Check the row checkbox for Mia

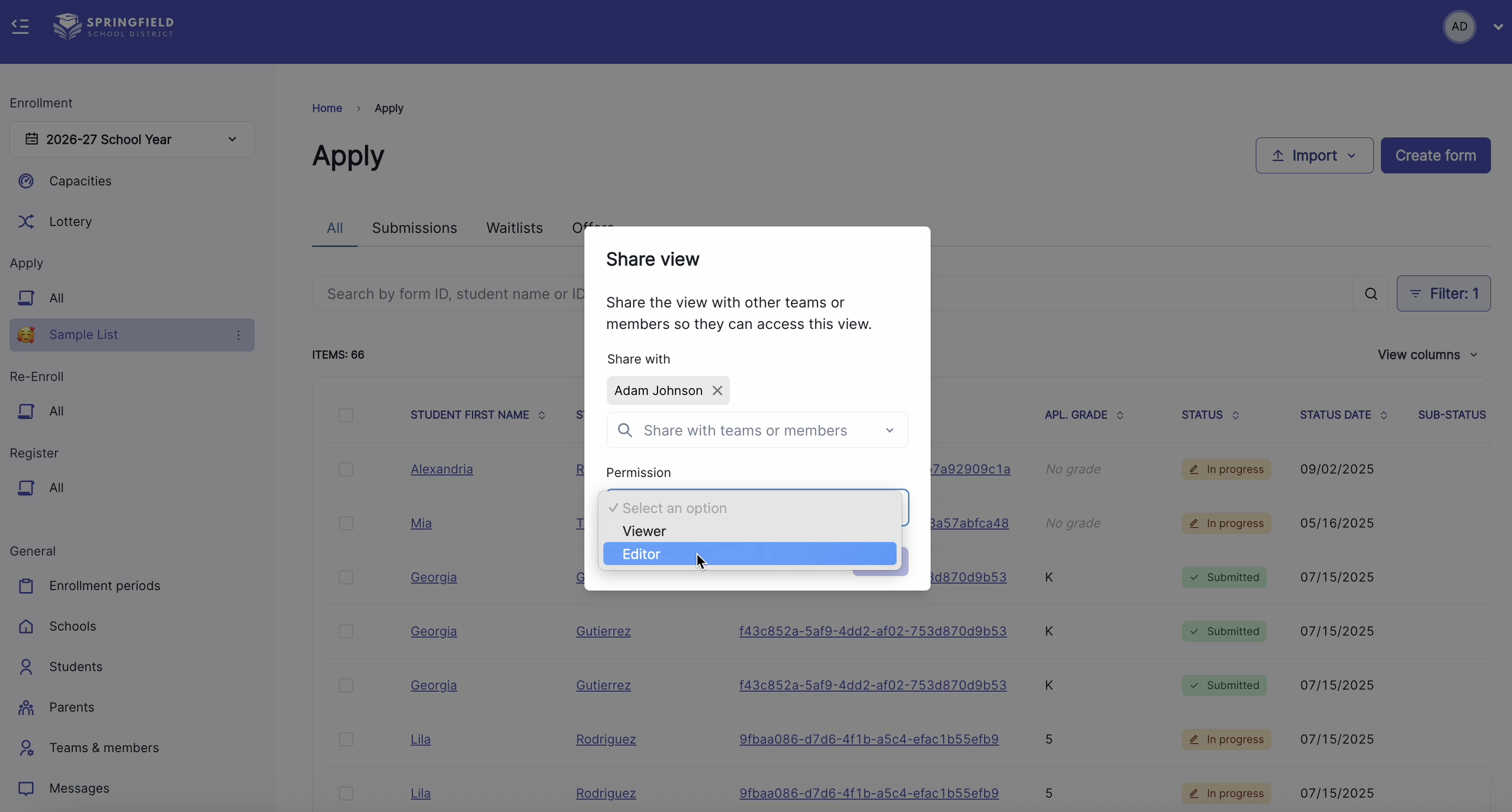click(x=346, y=523)
